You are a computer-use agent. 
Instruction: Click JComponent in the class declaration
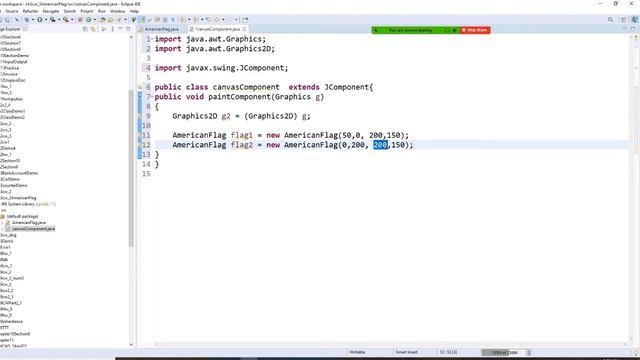347,87
